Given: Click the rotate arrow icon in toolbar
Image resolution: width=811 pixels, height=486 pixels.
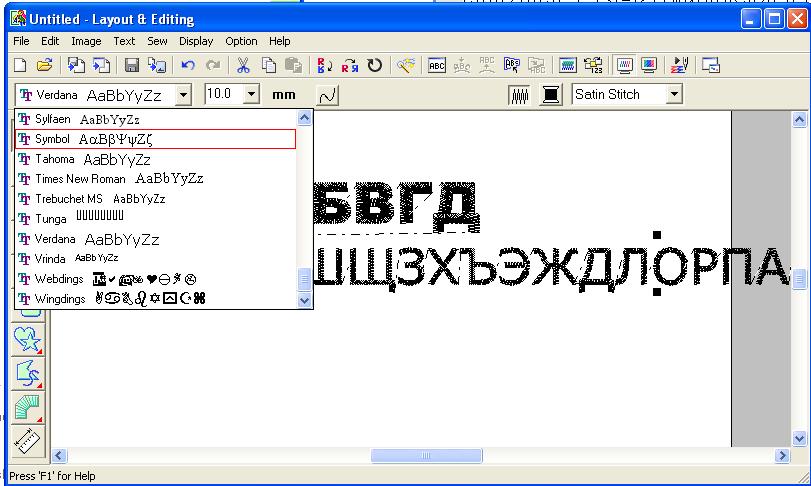Looking at the screenshot, I should (x=375, y=66).
